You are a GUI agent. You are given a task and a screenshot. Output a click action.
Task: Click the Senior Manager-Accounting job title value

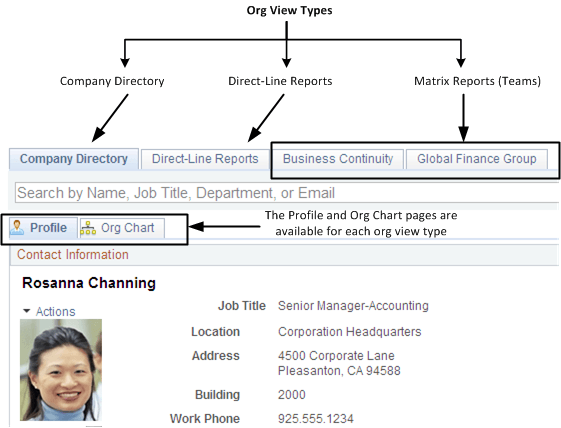[x=353, y=306]
